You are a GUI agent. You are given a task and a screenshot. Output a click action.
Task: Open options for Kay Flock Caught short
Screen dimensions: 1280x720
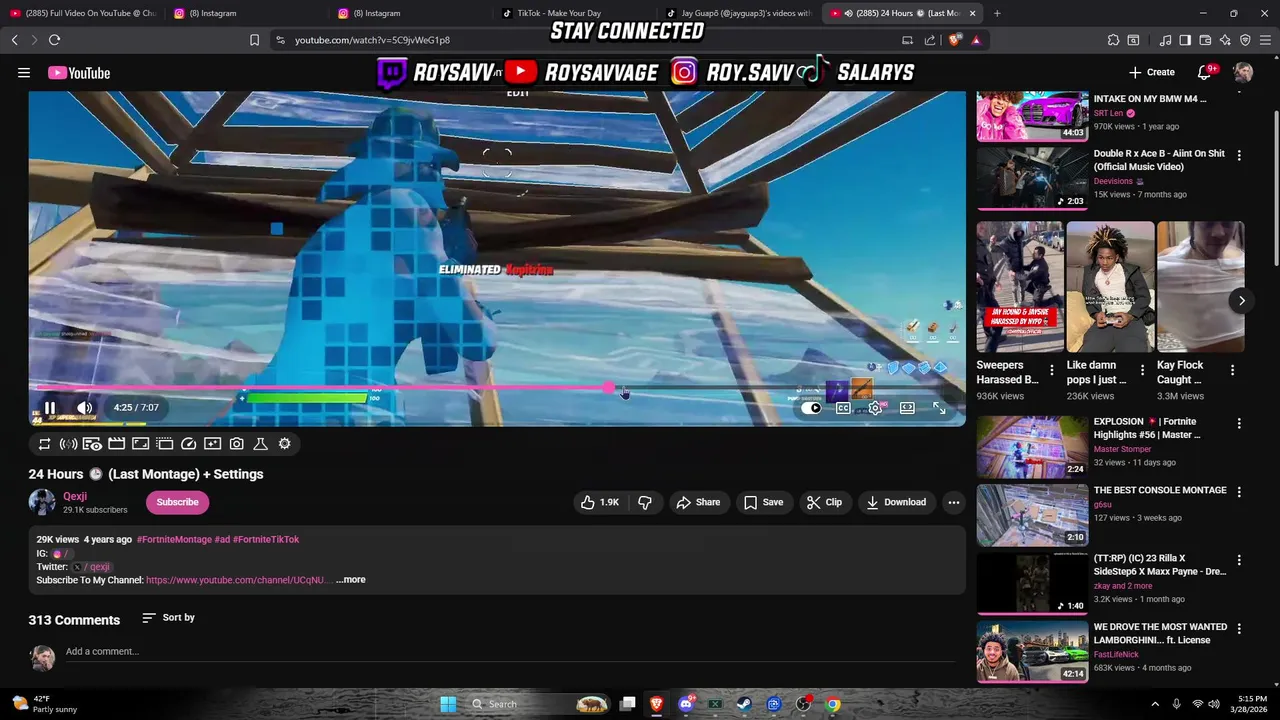point(1232,371)
